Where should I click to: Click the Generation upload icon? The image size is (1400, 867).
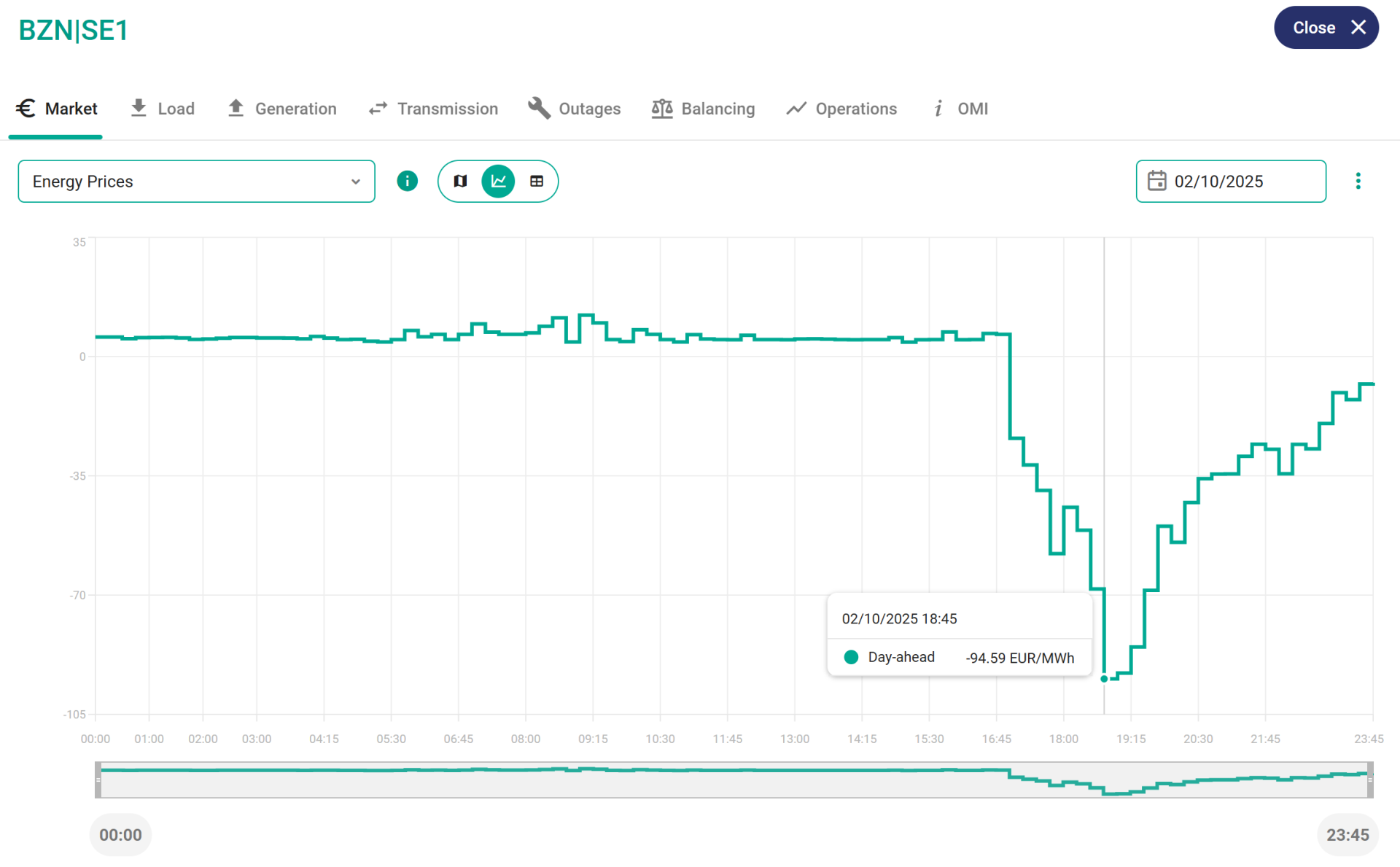[236, 109]
